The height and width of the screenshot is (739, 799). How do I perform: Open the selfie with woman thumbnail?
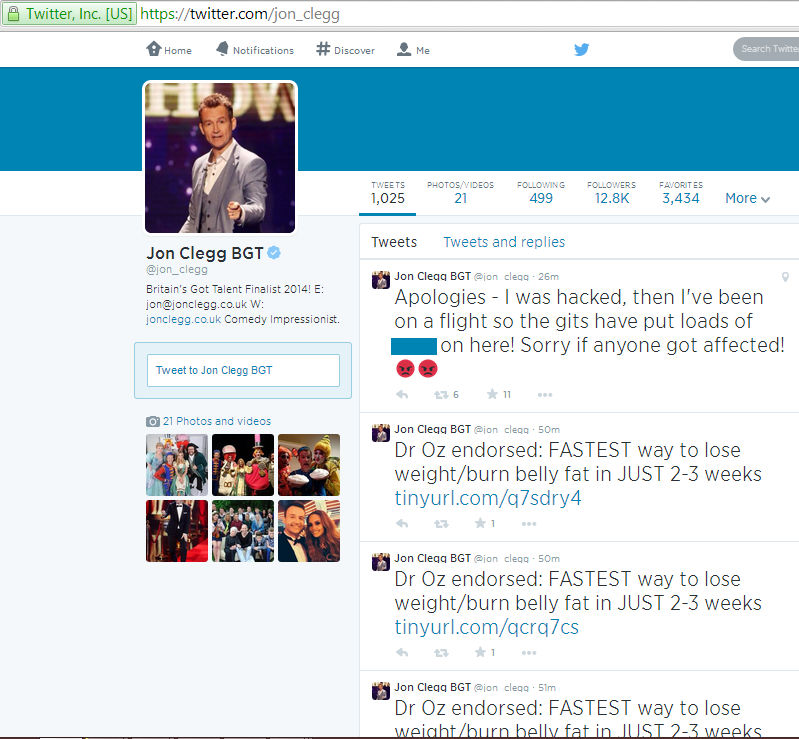(309, 531)
